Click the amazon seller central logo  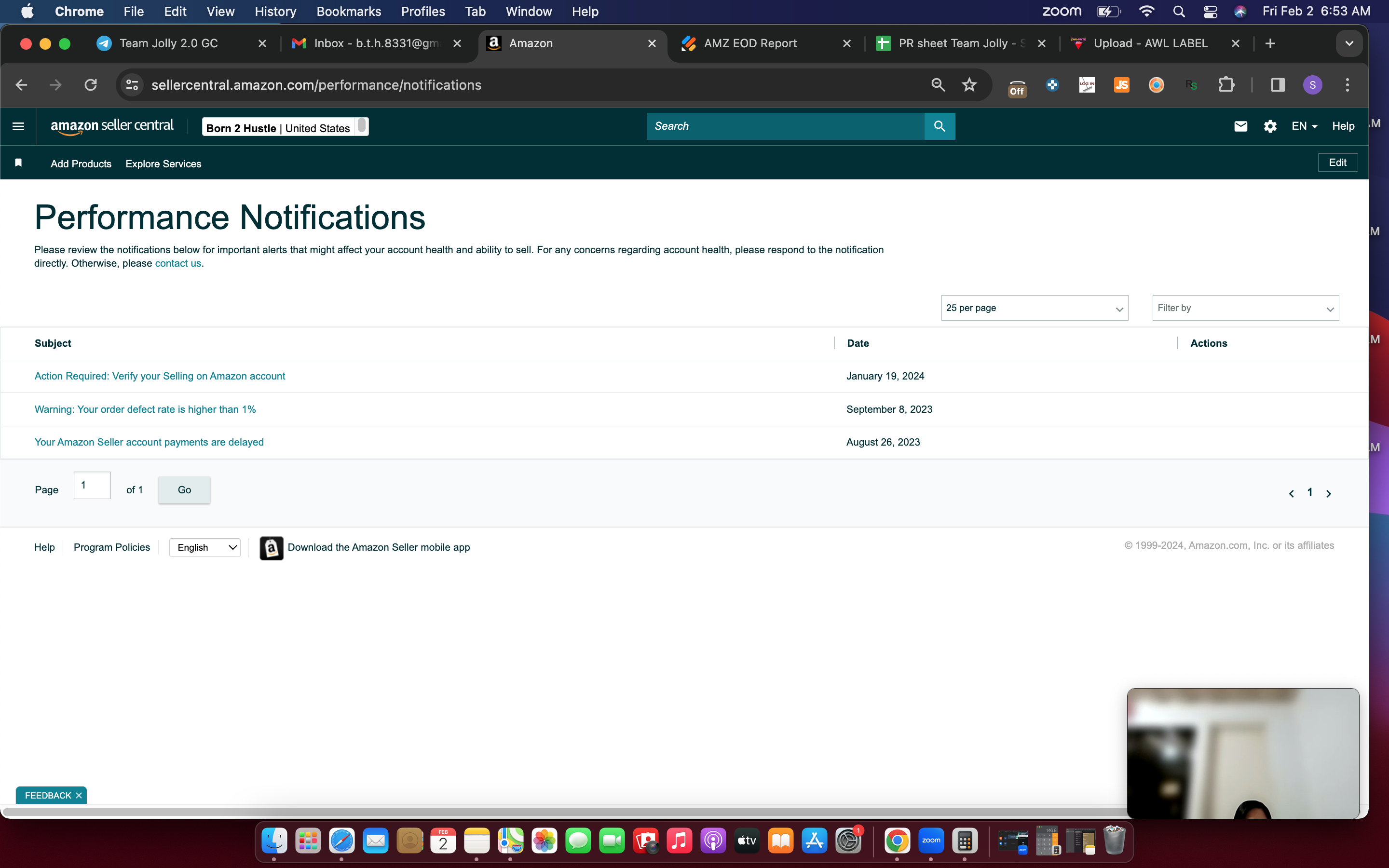click(112, 126)
